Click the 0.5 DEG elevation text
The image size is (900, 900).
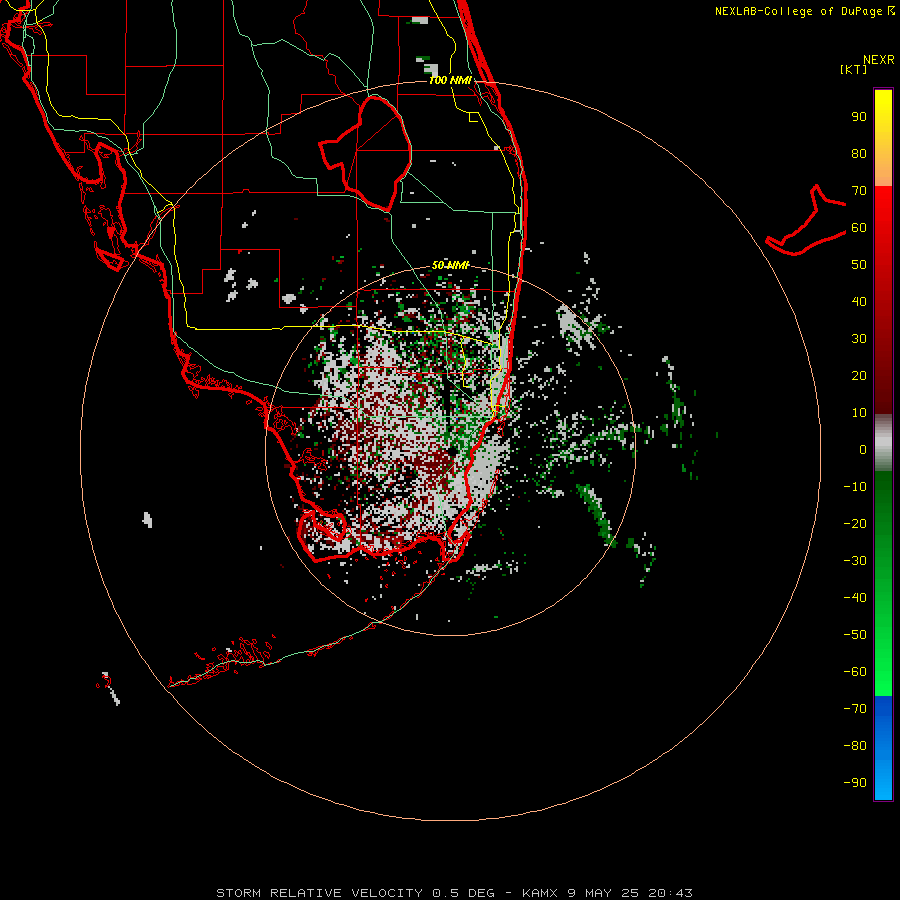pos(463,893)
